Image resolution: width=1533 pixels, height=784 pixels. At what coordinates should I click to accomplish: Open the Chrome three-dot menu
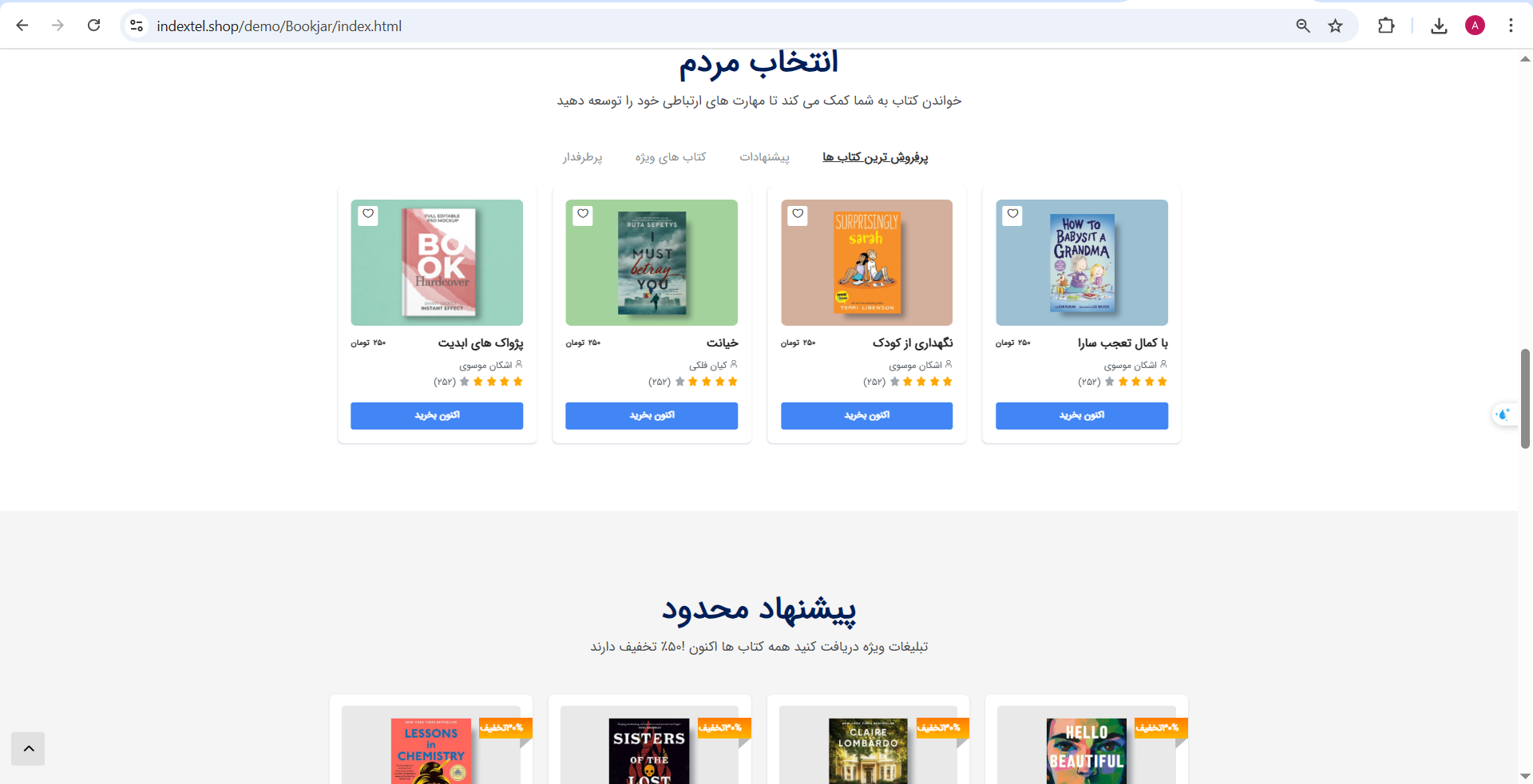1511,26
